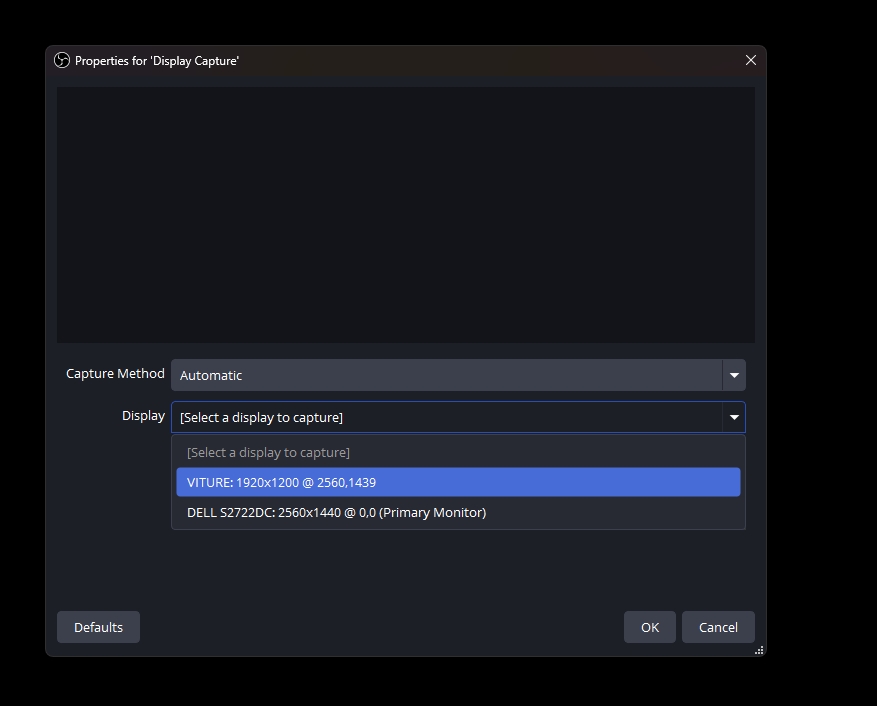Confirm with the OK button
Viewport: 877px width, 706px height.
650,627
